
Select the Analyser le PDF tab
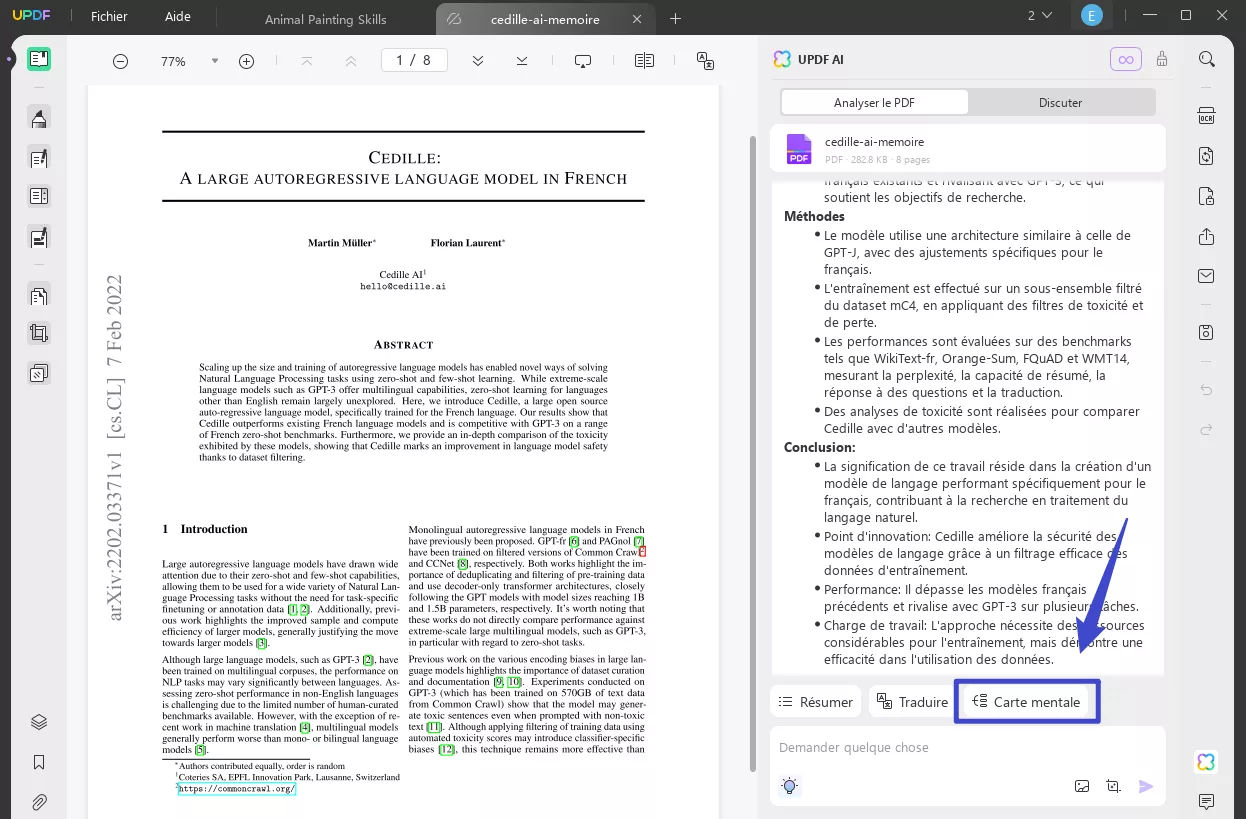coord(874,102)
